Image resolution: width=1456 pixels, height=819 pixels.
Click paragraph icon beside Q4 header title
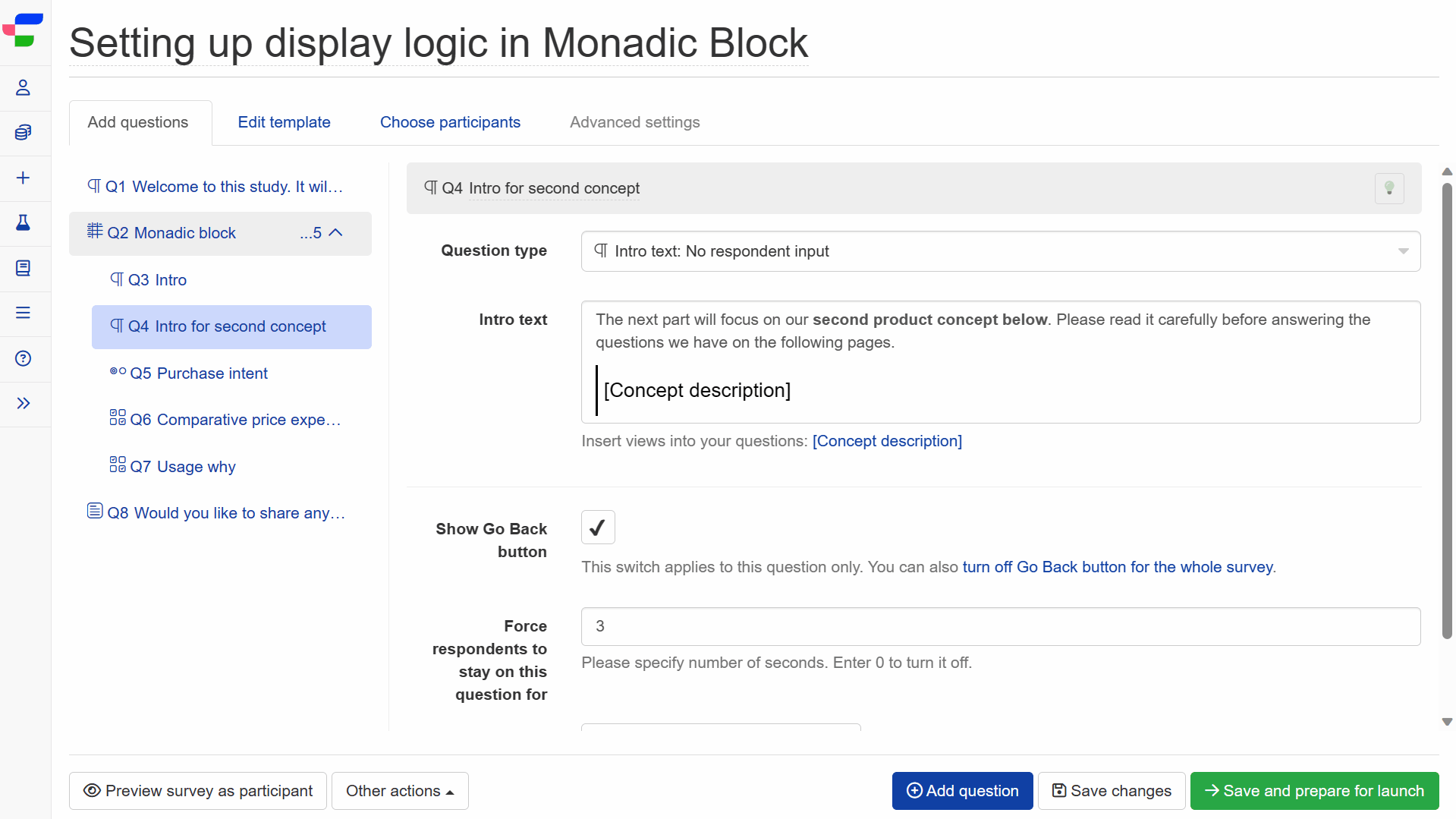pos(430,187)
